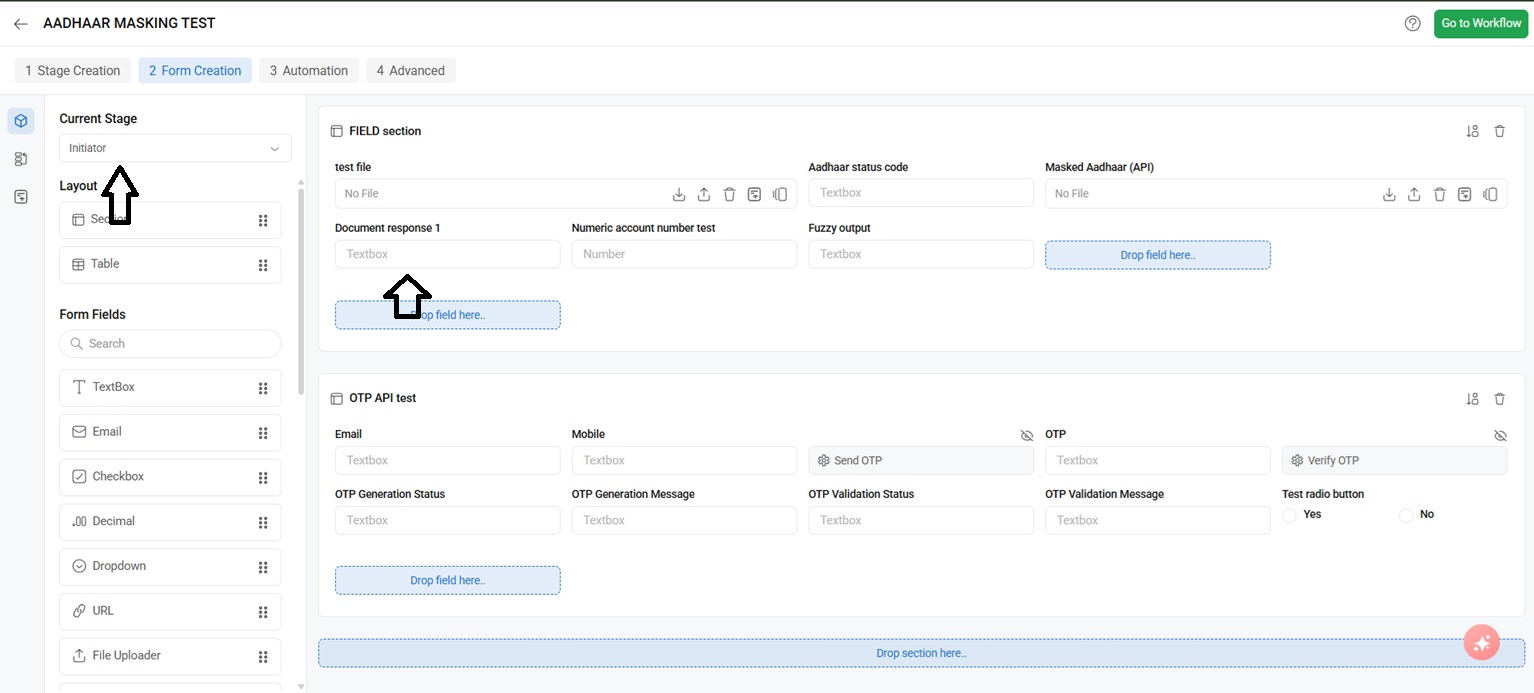
Task: Click the sort icon in OTP API test header
Action: (x=1472, y=399)
